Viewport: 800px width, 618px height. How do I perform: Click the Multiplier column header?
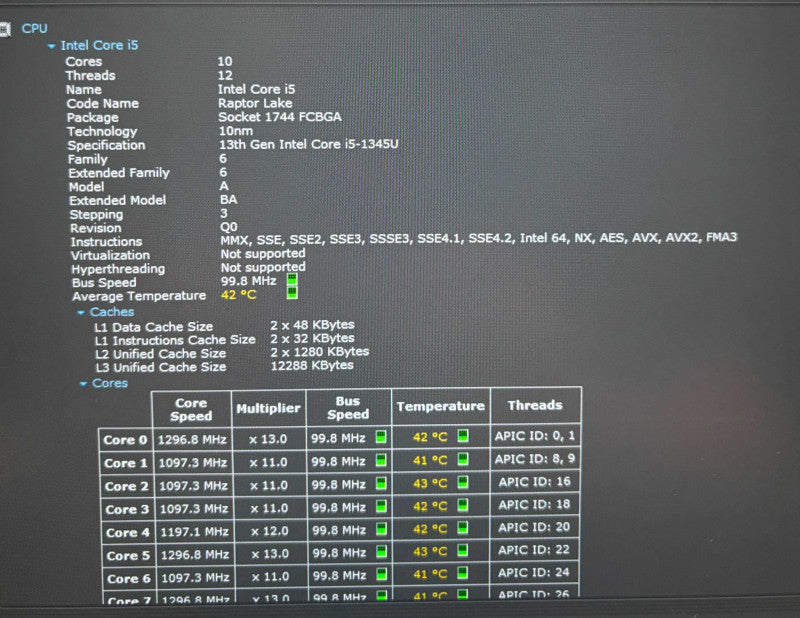[x=268, y=408]
